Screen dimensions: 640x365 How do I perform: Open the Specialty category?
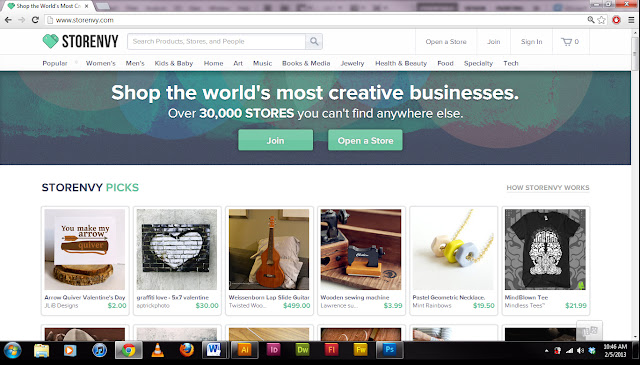478,63
